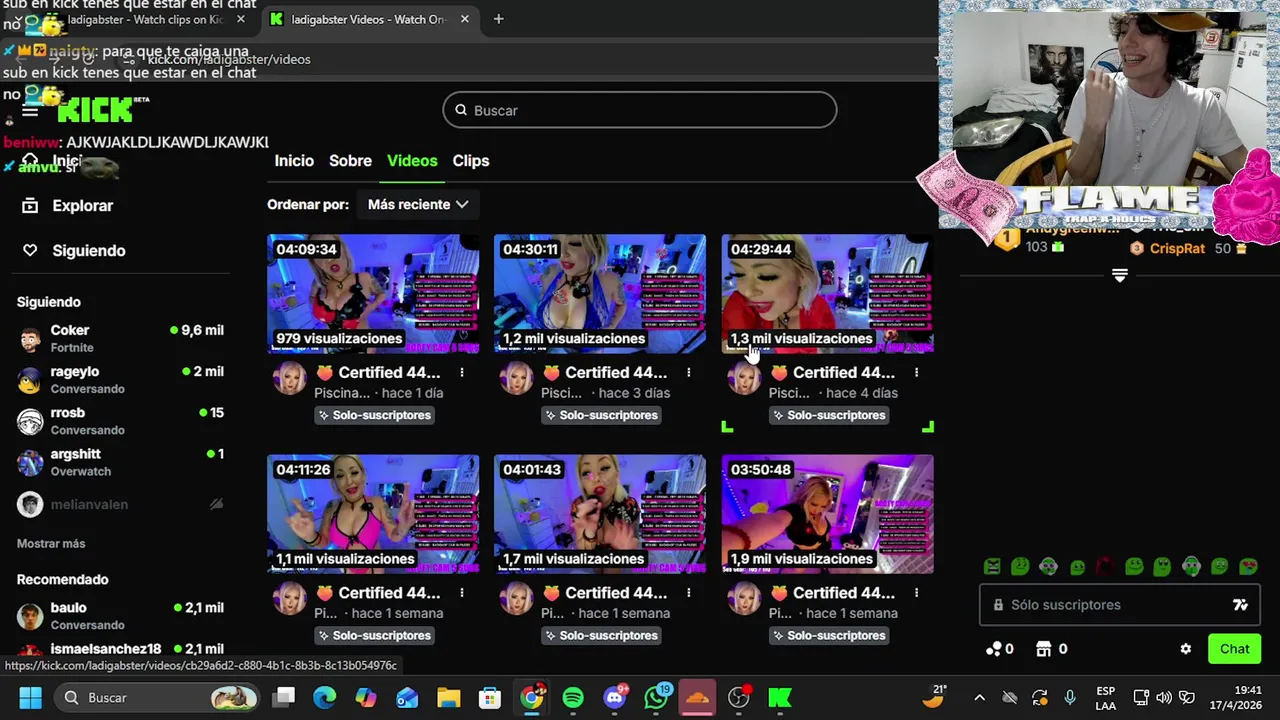Switch to the Inicio tab
1280x720 pixels.
pos(294,160)
